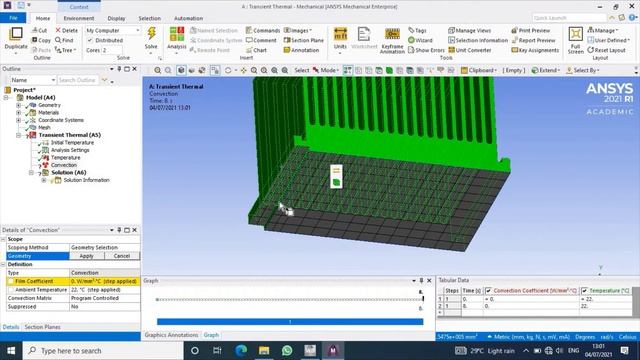Click Report Preview
The image size is (640, 360).
click(533, 40)
